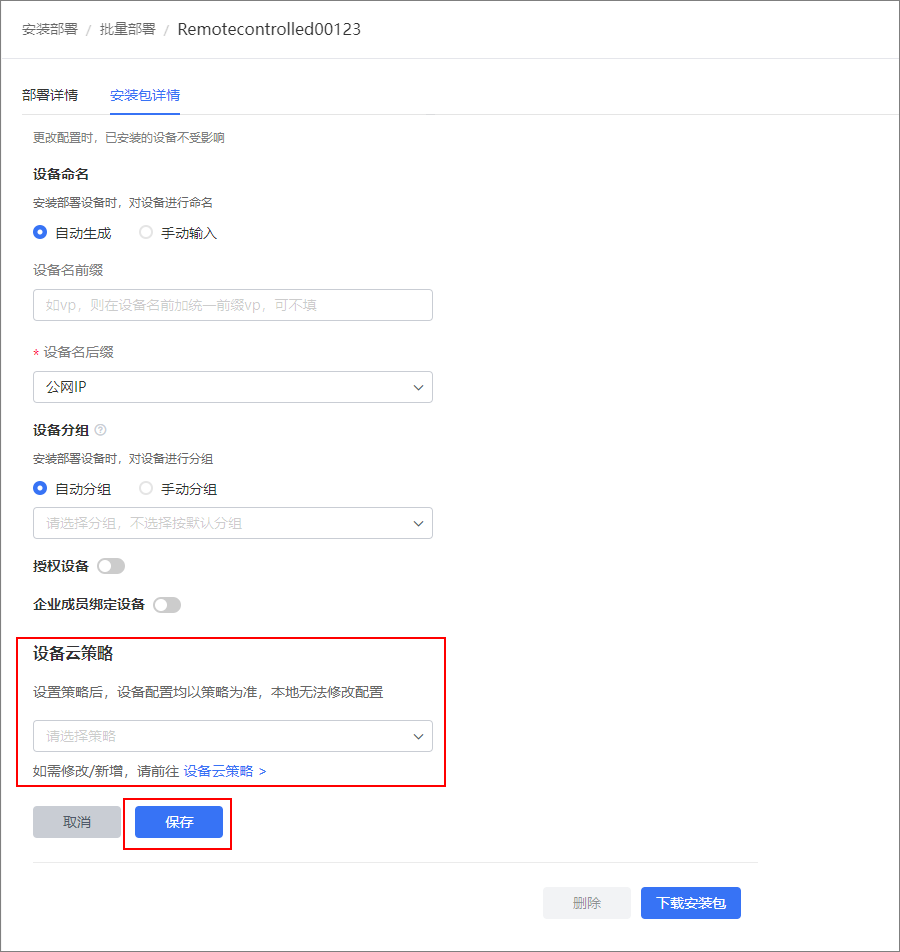This screenshot has width=900, height=952.
Task: Open the 请选择策略 policy dropdown
Action: [x=233, y=736]
